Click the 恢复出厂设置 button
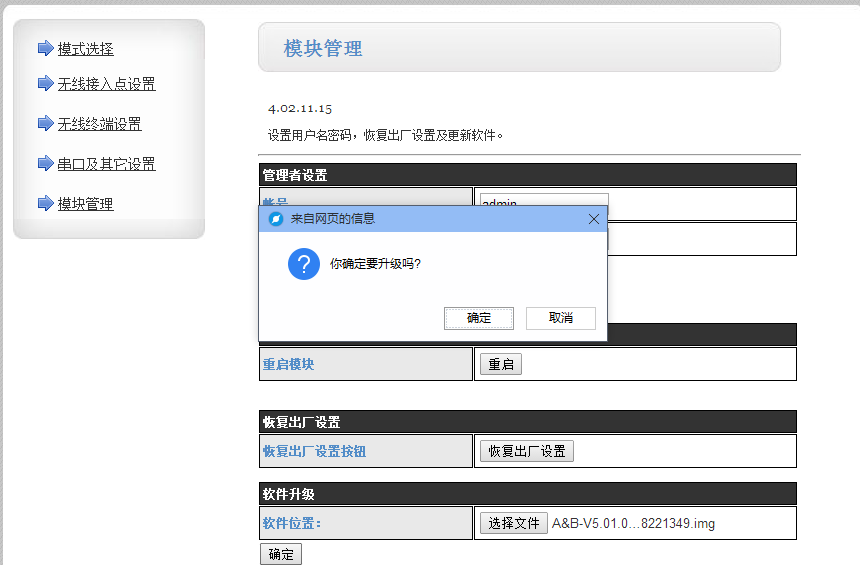This screenshot has height=565, width=860. (x=526, y=451)
